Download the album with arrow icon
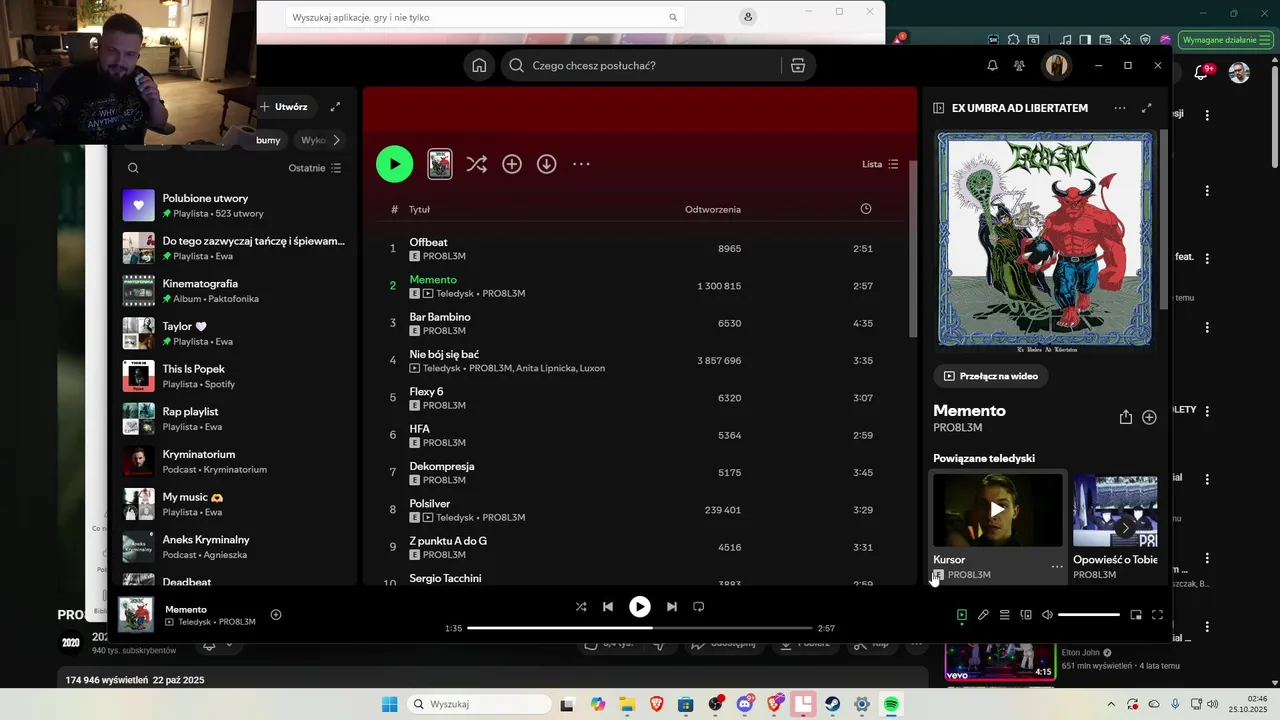The width and height of the screenshot is (1280, 720). (x=546, y=164)
